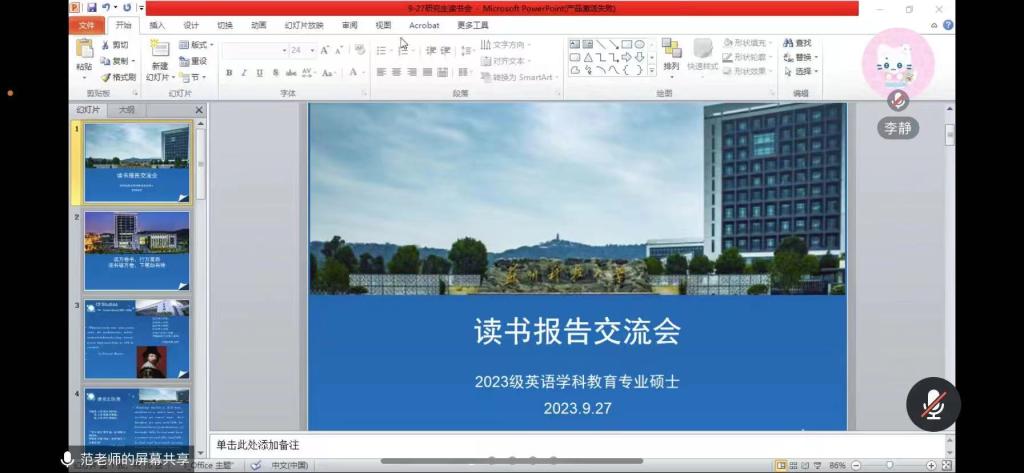This screenshot has height=473, width=1024.
Task: Click the zoom slider in the status bar
Action: tap(889, 465)
